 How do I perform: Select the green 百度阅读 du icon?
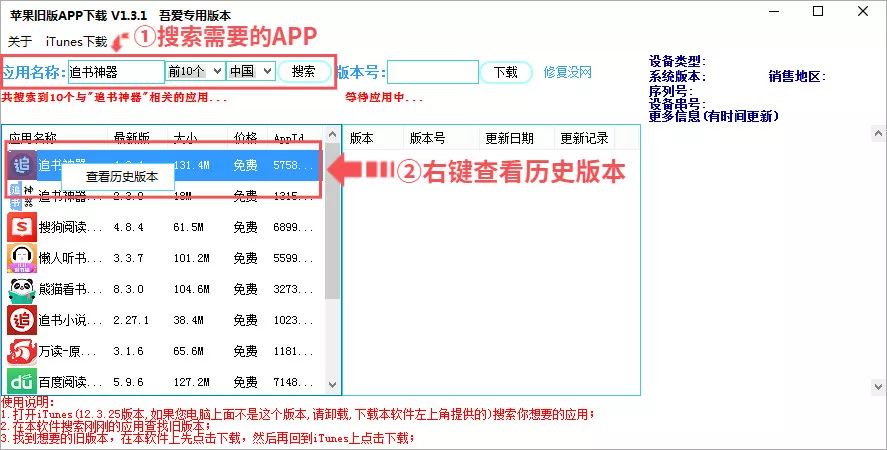[x=21, y=382]
